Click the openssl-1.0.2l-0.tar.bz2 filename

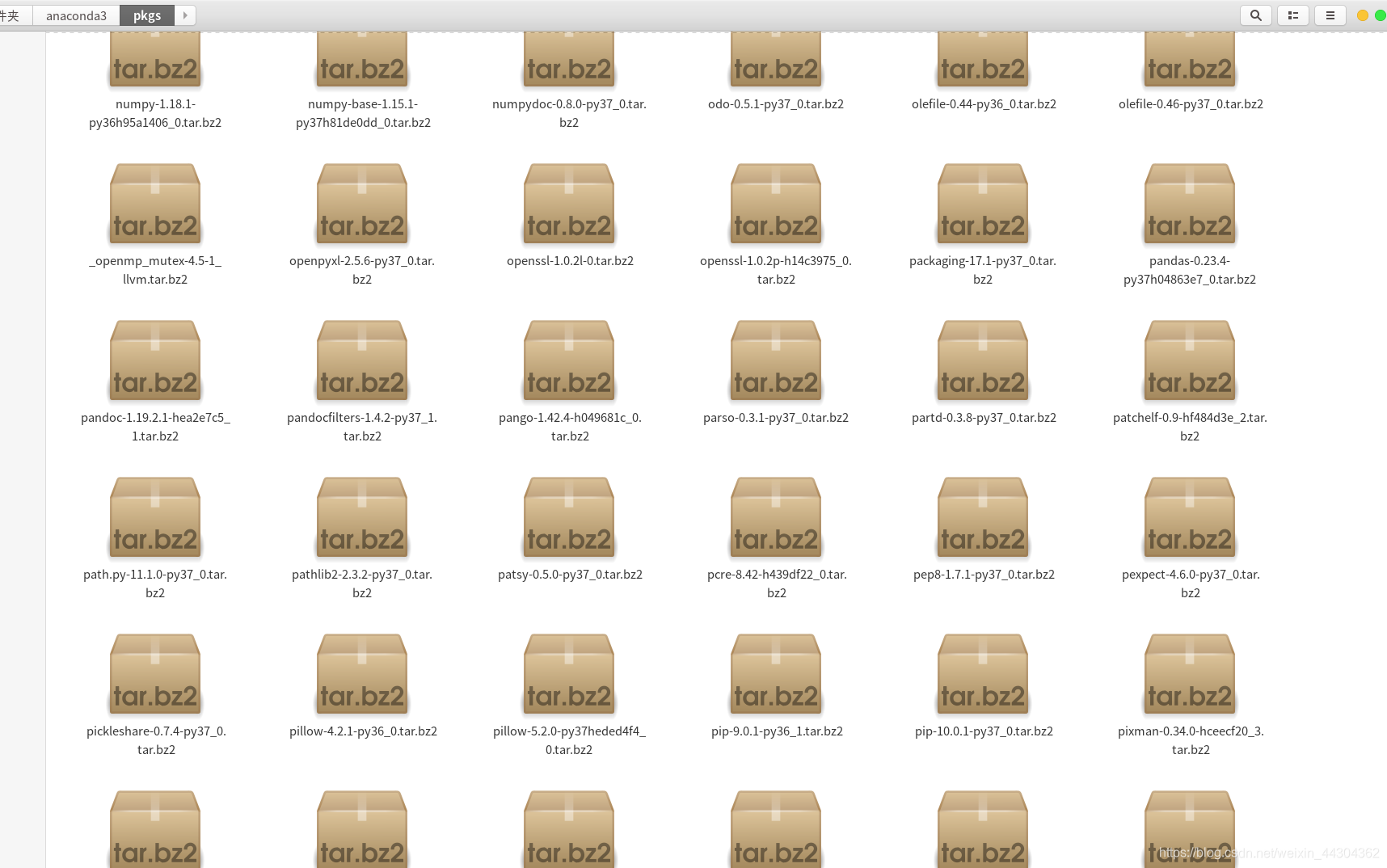[x=570, y=261]
